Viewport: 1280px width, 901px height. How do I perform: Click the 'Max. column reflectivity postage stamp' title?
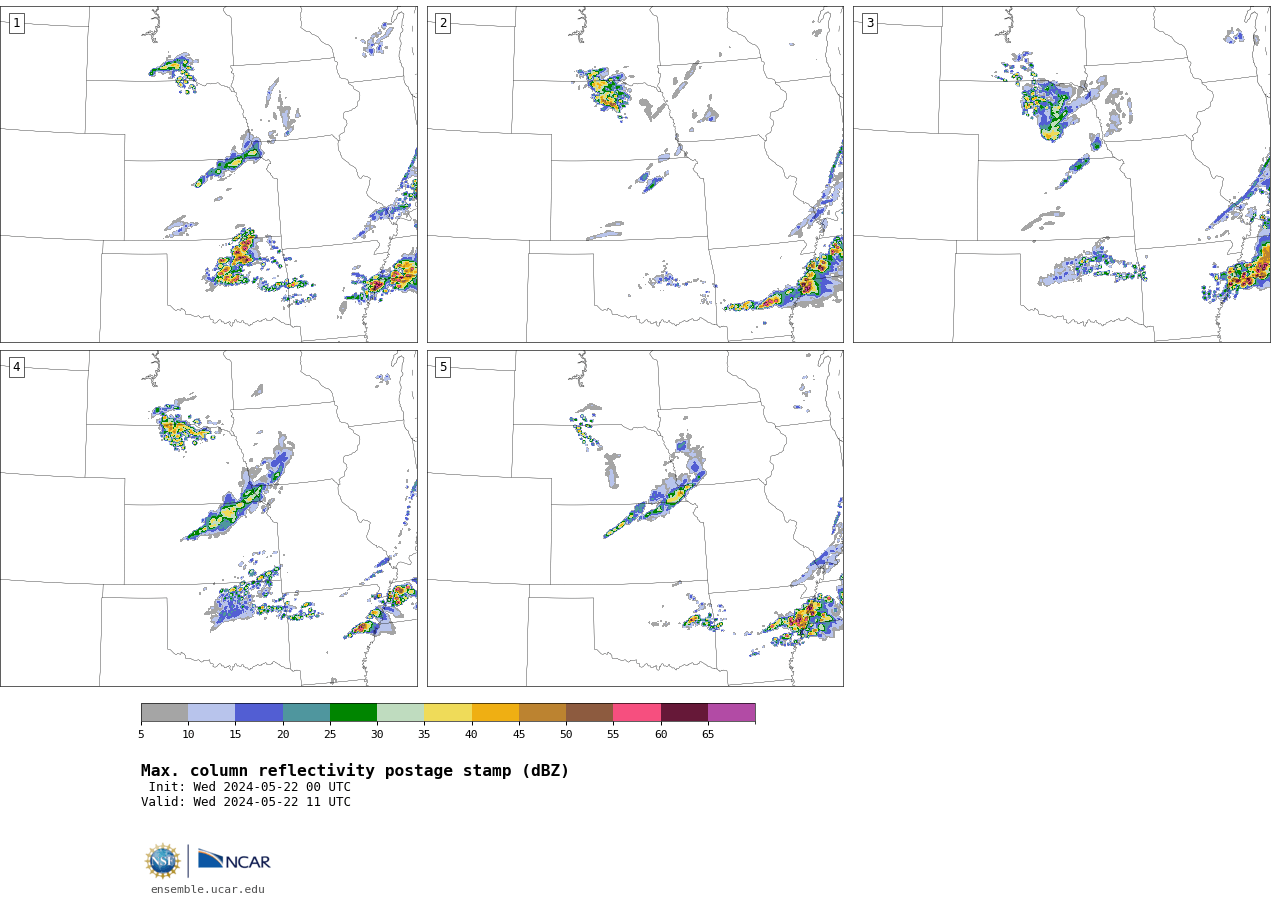(x=355, y=771)
